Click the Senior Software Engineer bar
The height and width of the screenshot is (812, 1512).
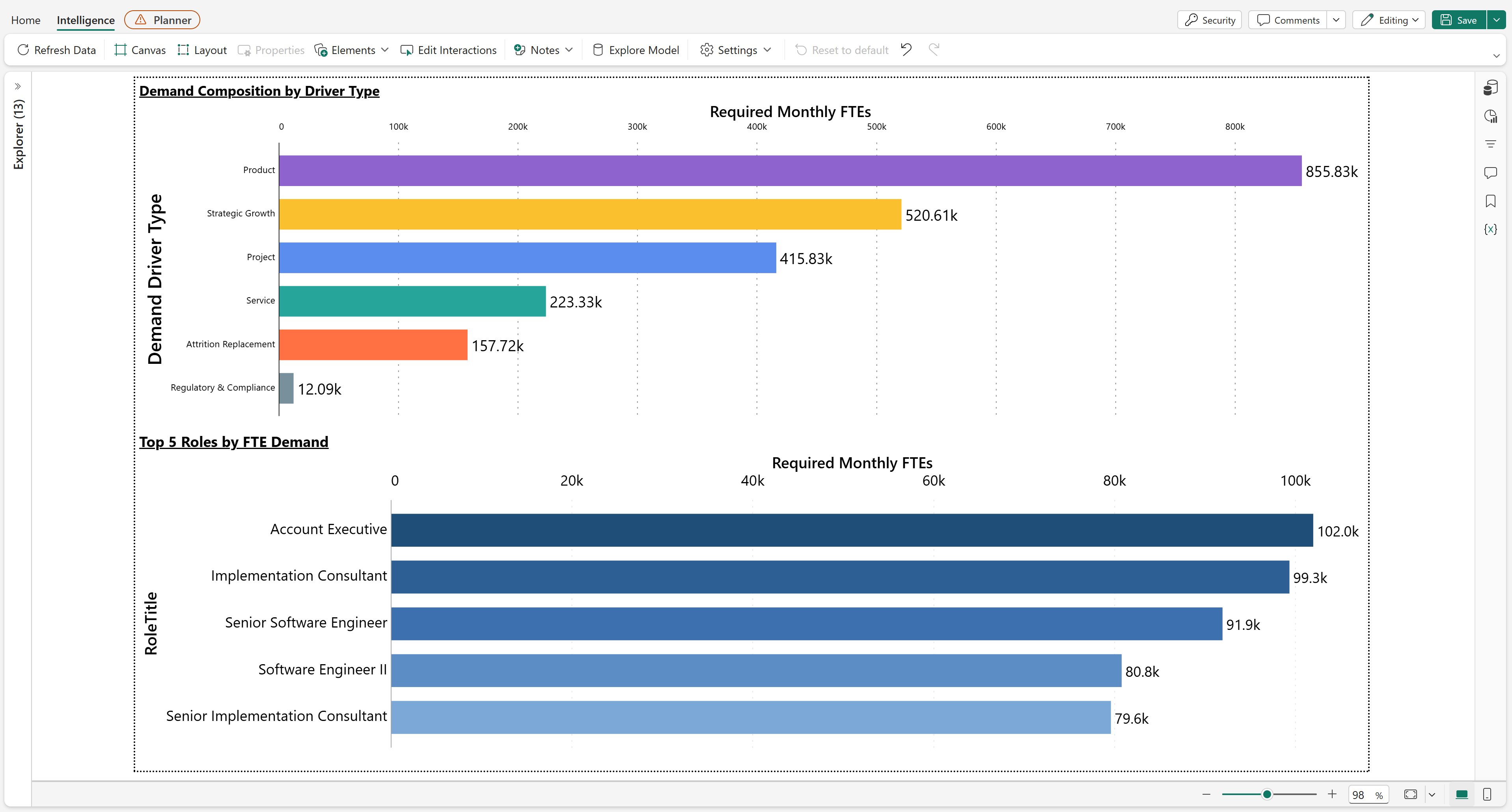point(807,624)
